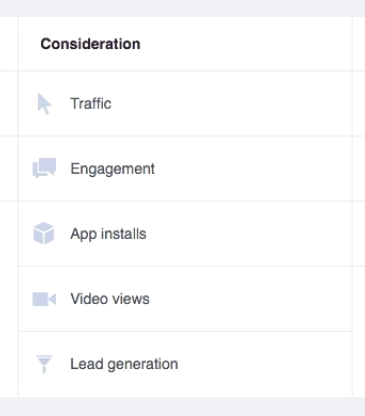Click blank space in the Lead generation row
This screenshot has height=416, width=365.
263,364
